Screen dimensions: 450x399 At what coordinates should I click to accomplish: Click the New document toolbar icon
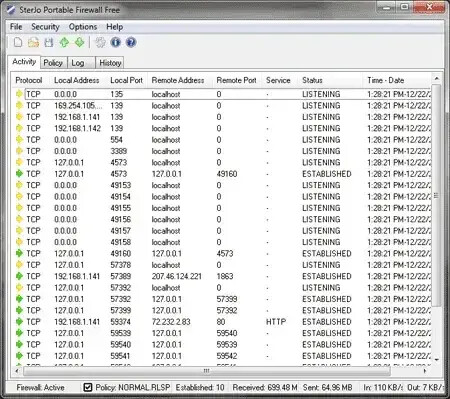pos(18,42)
